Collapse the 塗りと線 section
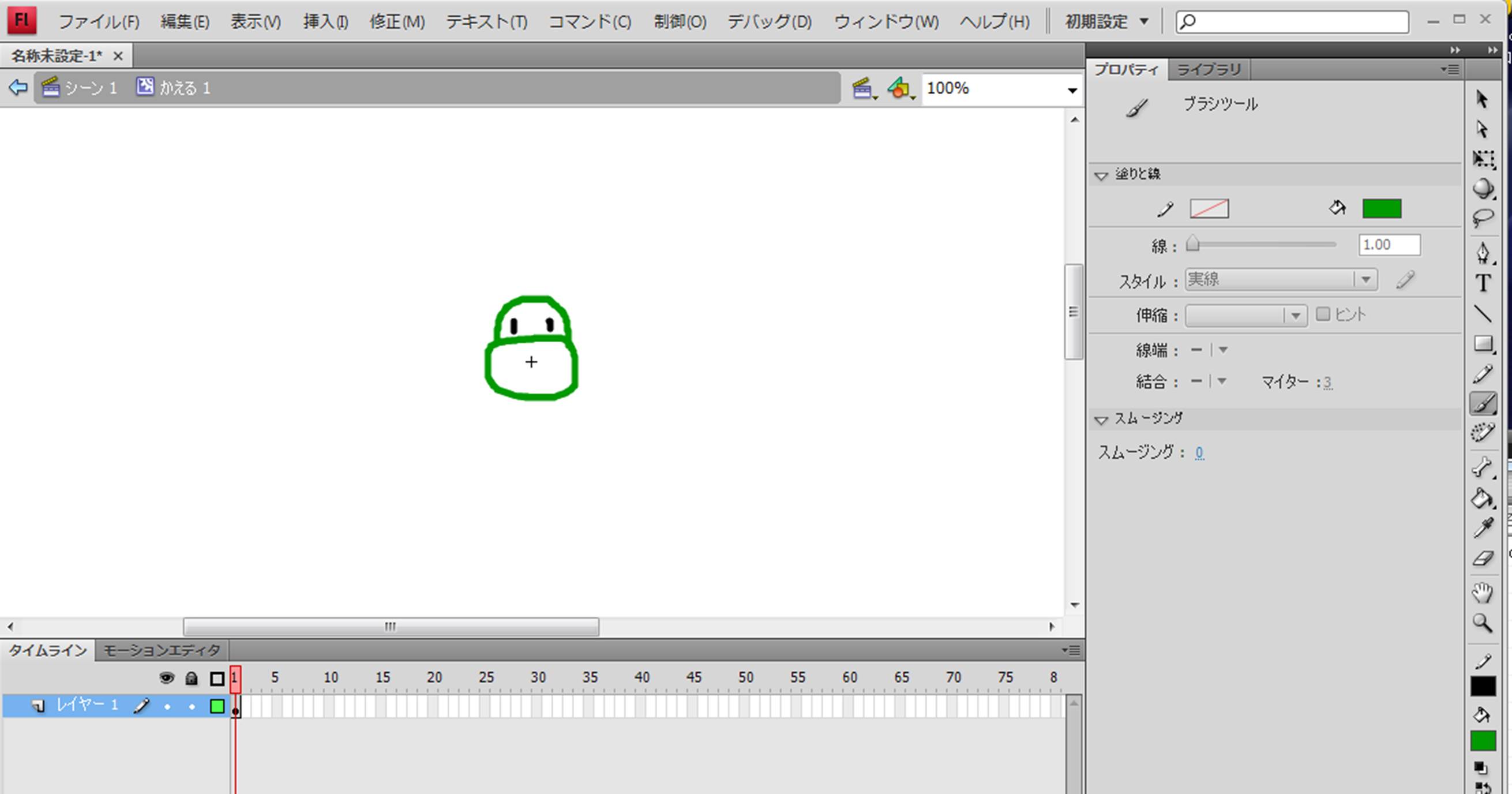 point(1101,175)
